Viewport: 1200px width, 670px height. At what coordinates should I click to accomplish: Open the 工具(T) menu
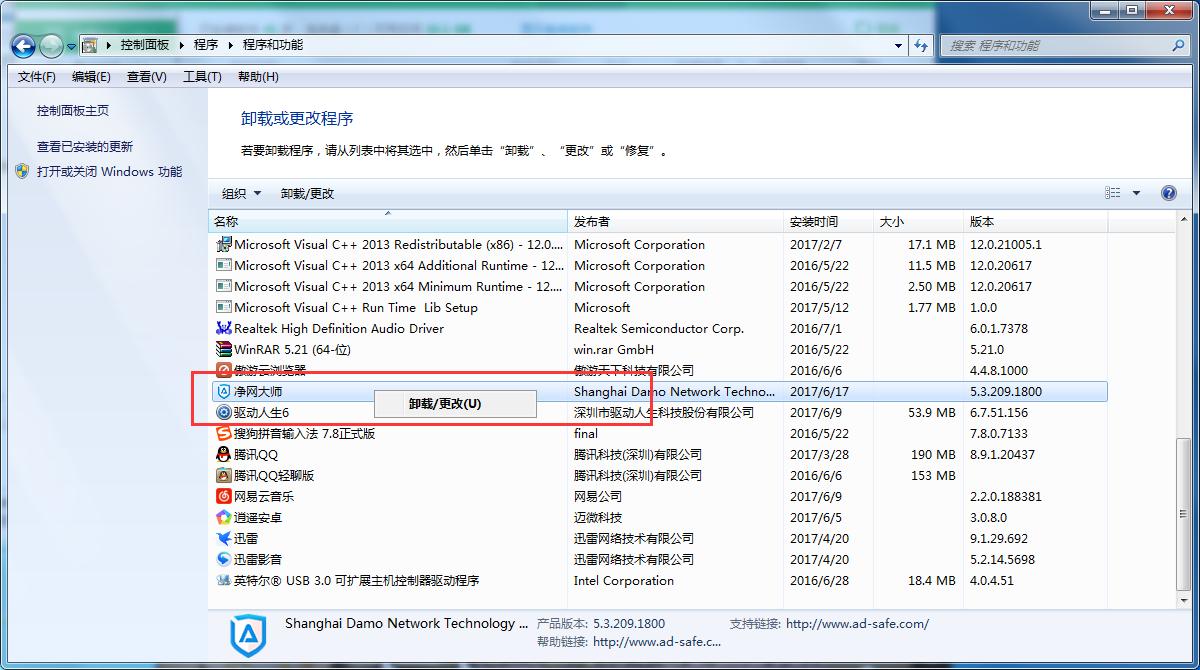(202, 77)
